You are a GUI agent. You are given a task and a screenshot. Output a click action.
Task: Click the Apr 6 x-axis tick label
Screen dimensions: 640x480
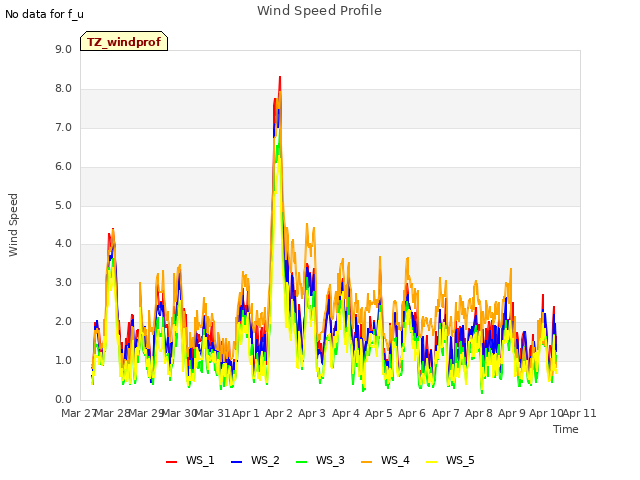pos(412,413)
